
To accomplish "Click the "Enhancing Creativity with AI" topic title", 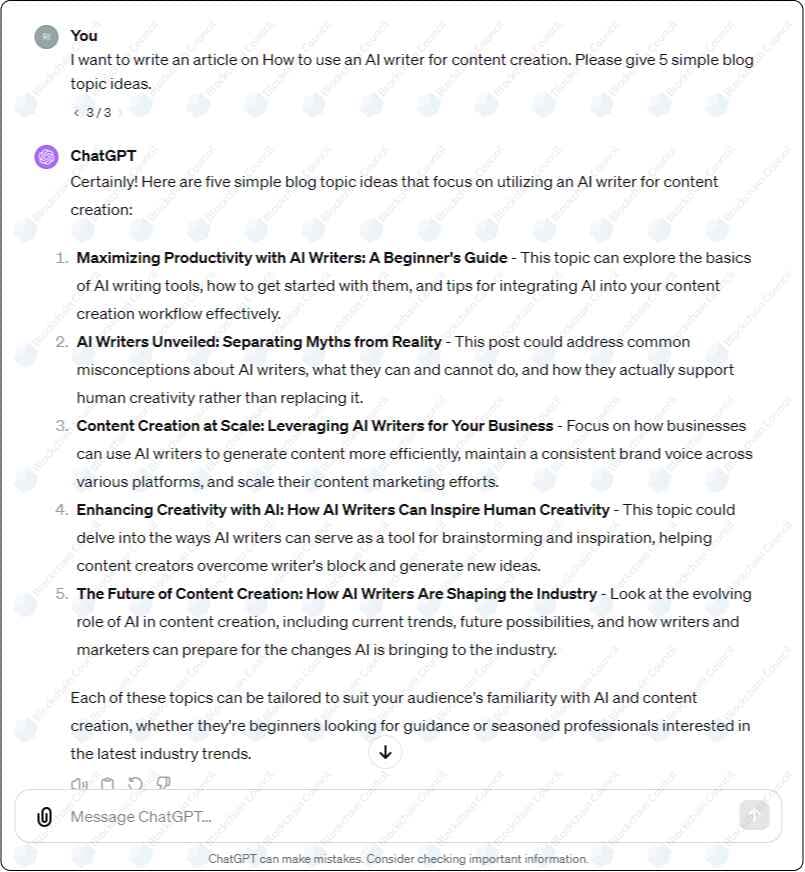I will pyautogui.click(x=343, y=510).
